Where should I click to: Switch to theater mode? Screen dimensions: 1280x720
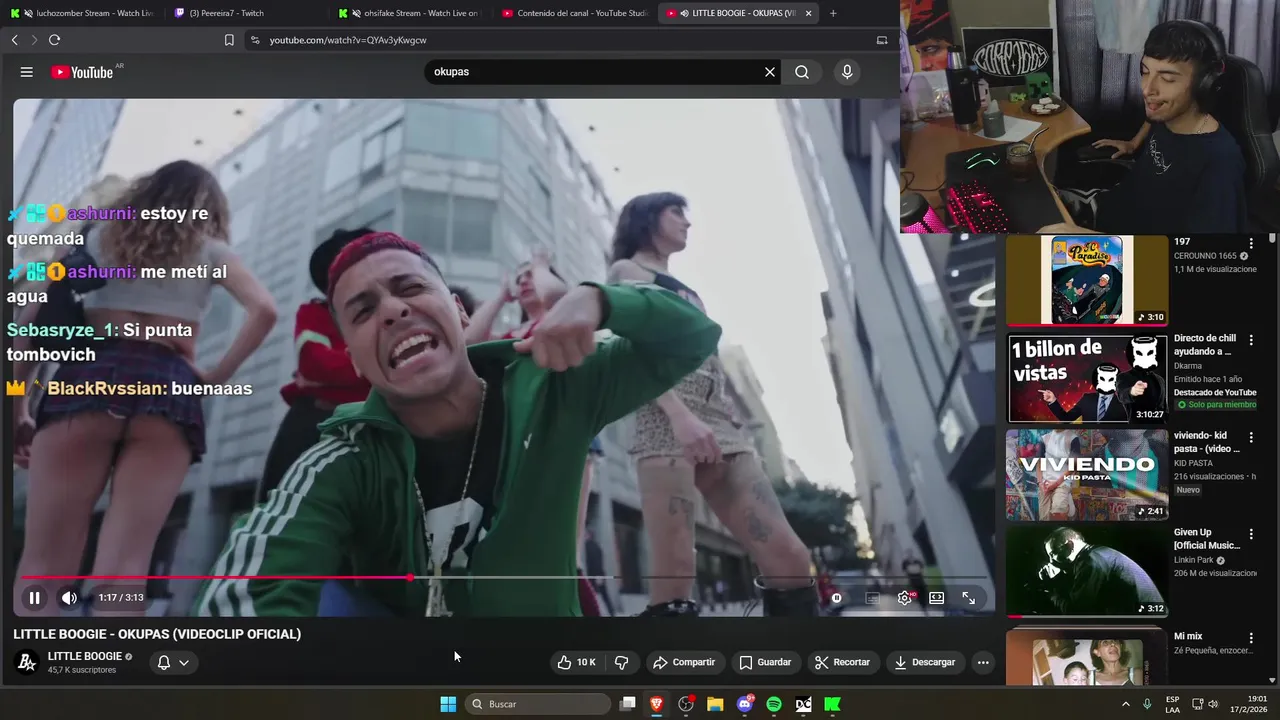tap(937, 598)
